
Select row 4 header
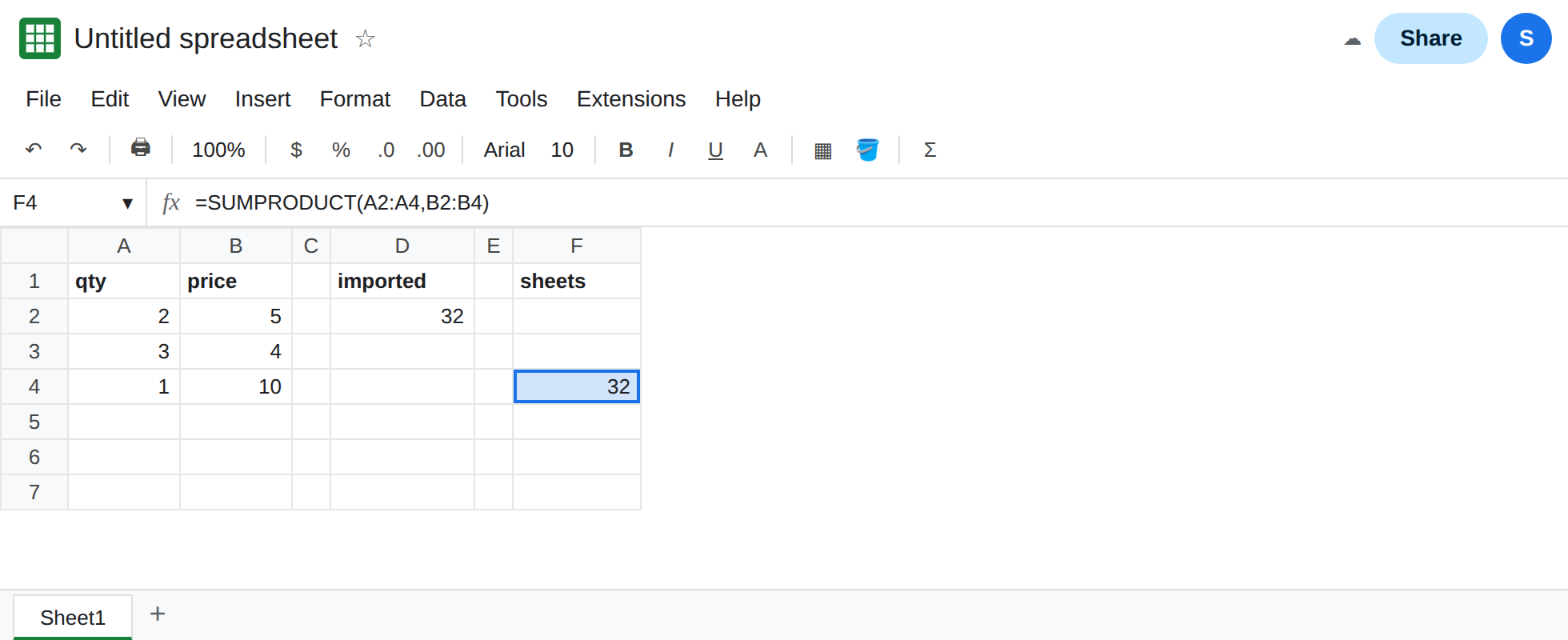click(x=34, y=386)
